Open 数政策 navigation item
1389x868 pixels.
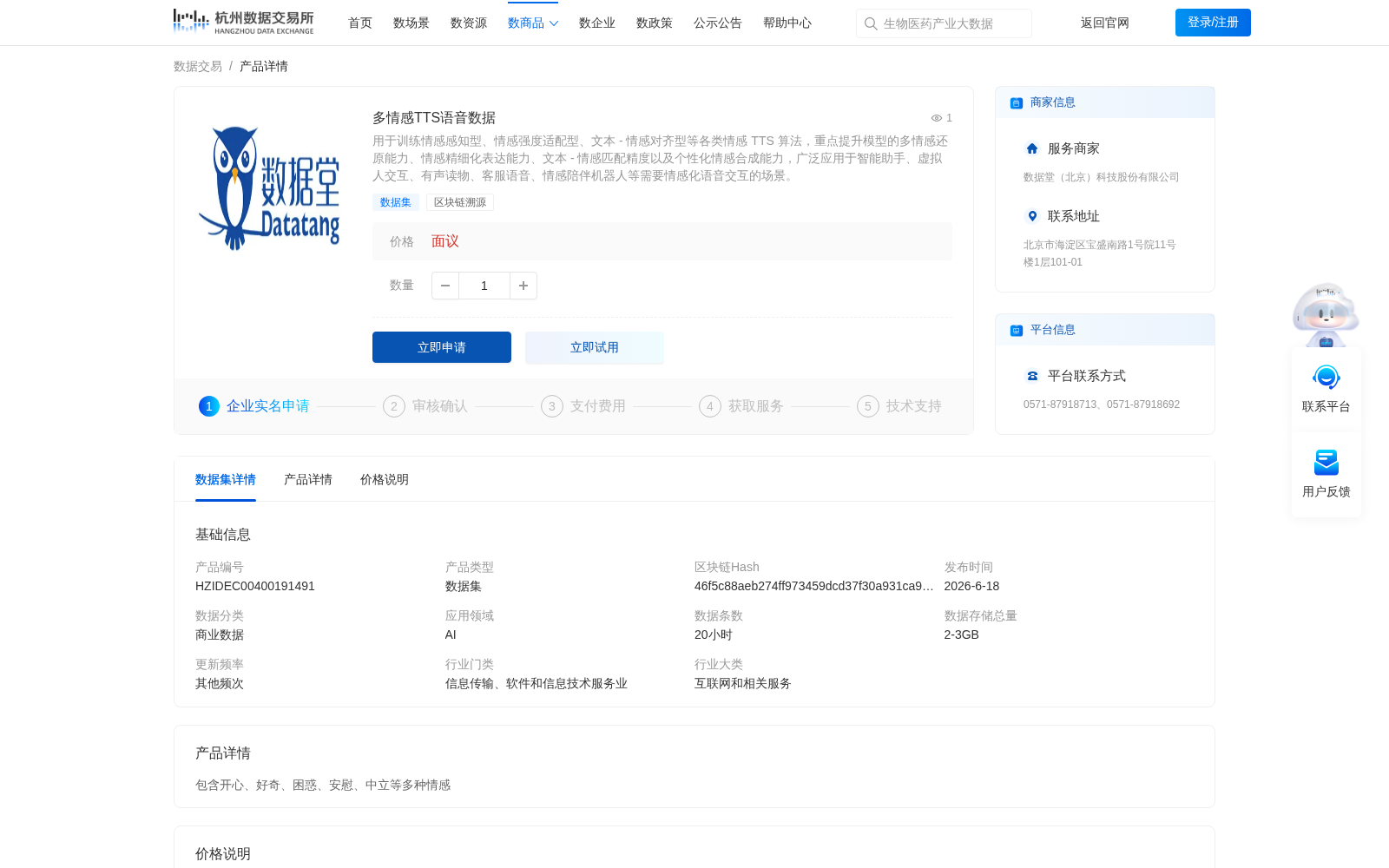pyautogui.click(x=655, y=23)
